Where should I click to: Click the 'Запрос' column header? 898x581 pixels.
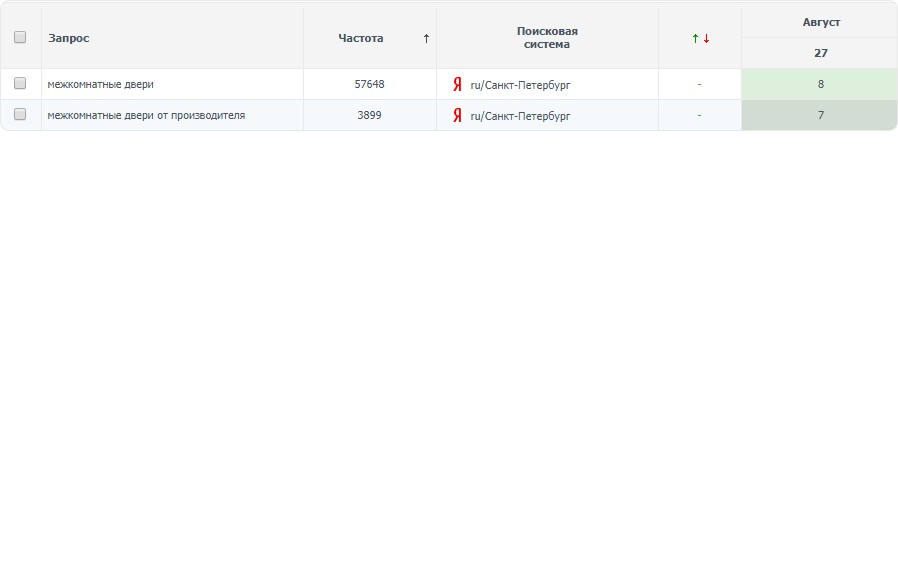click(x=69, y=38)
